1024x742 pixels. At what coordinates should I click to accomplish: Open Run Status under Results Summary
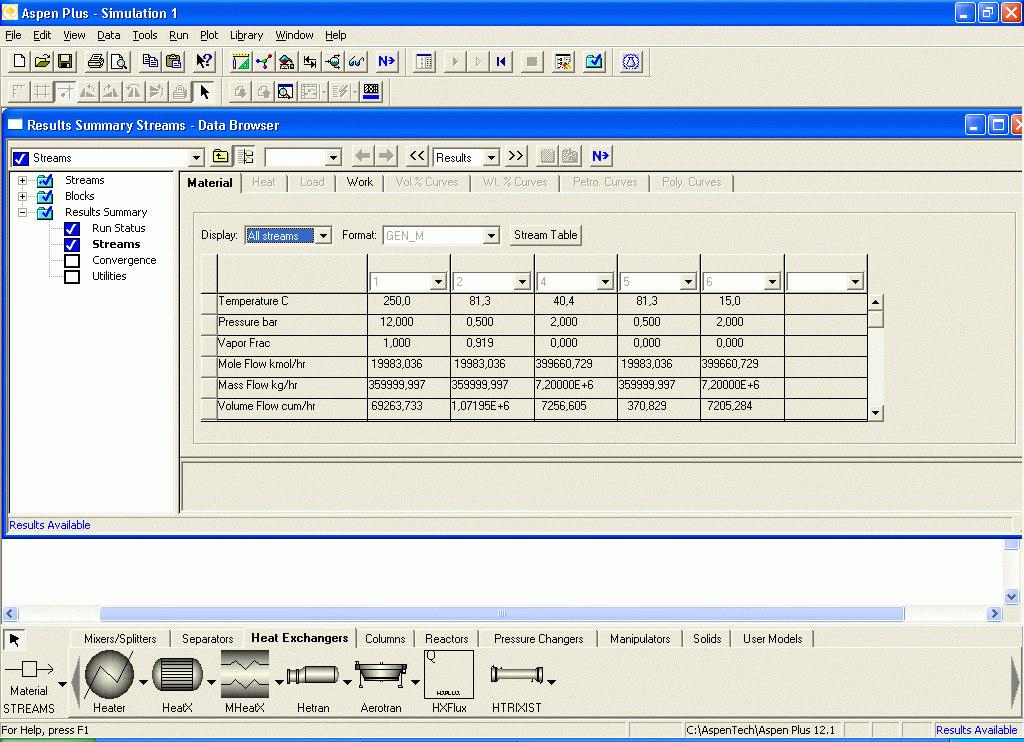coord(118,228)
